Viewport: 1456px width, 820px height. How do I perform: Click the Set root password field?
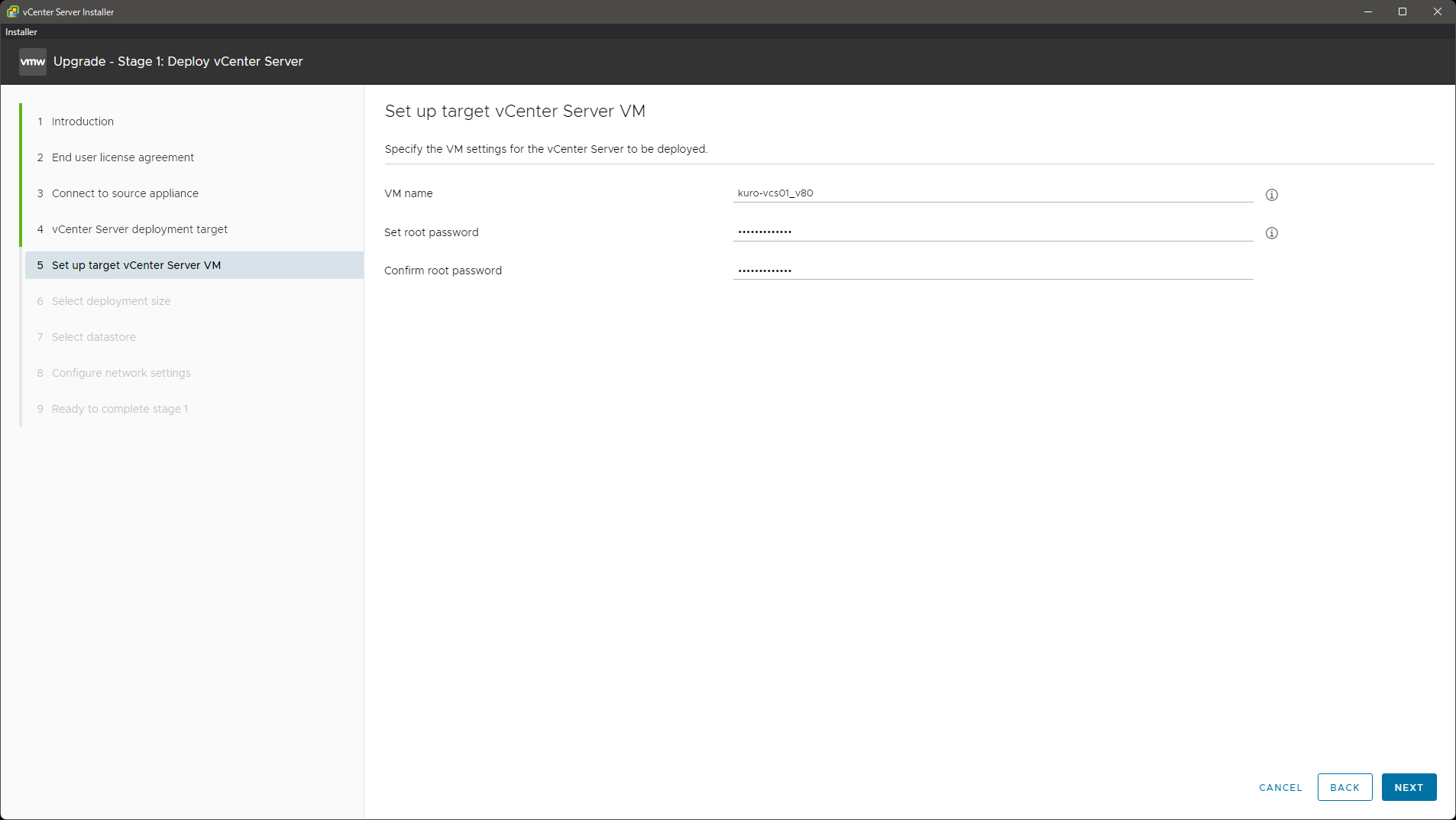click(x=992, y=232)
